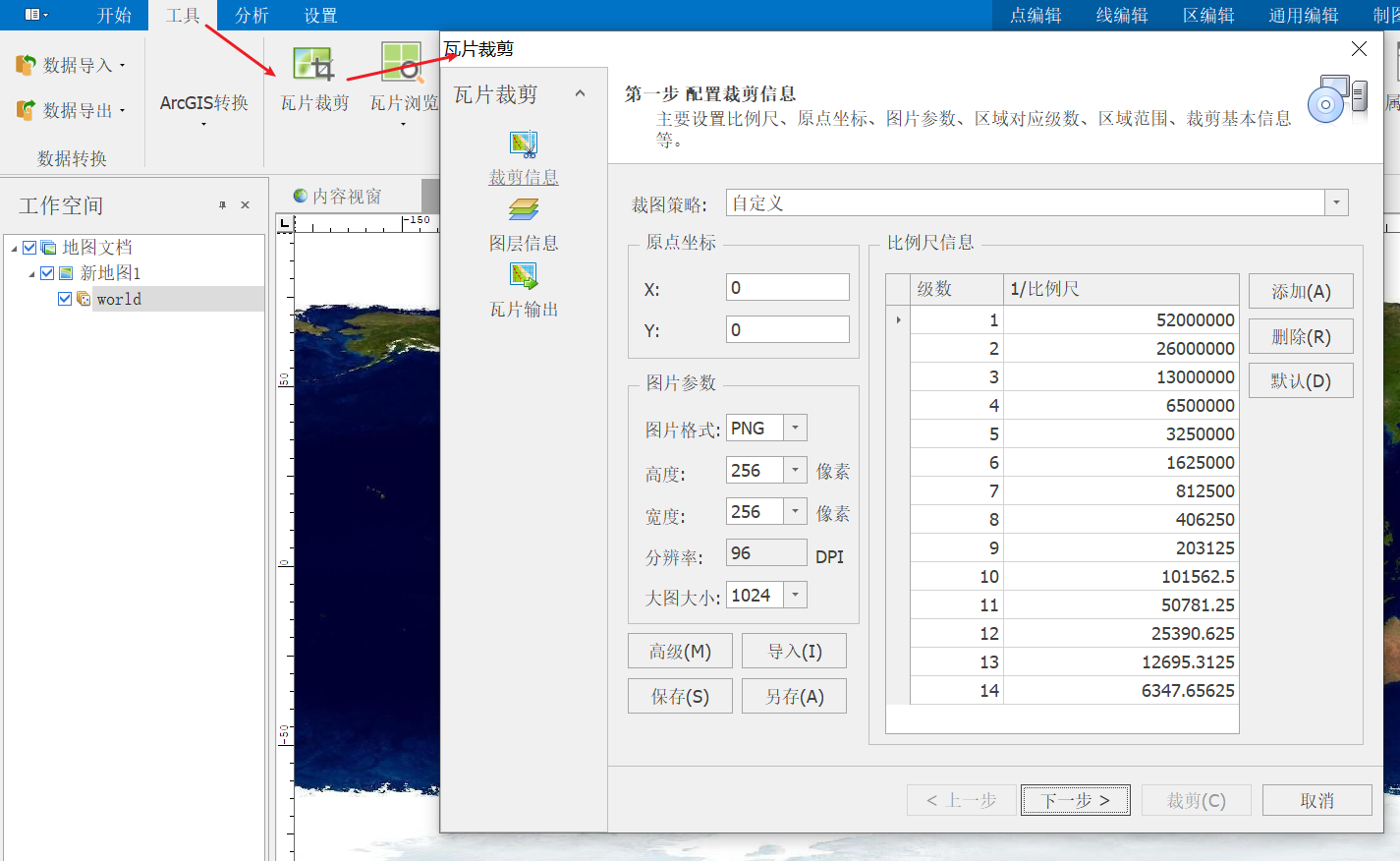Screen dimensions: 1400x861
Task: Select the scale cell 6500000
Action: pyautogui.click(x=1121, y=405)
